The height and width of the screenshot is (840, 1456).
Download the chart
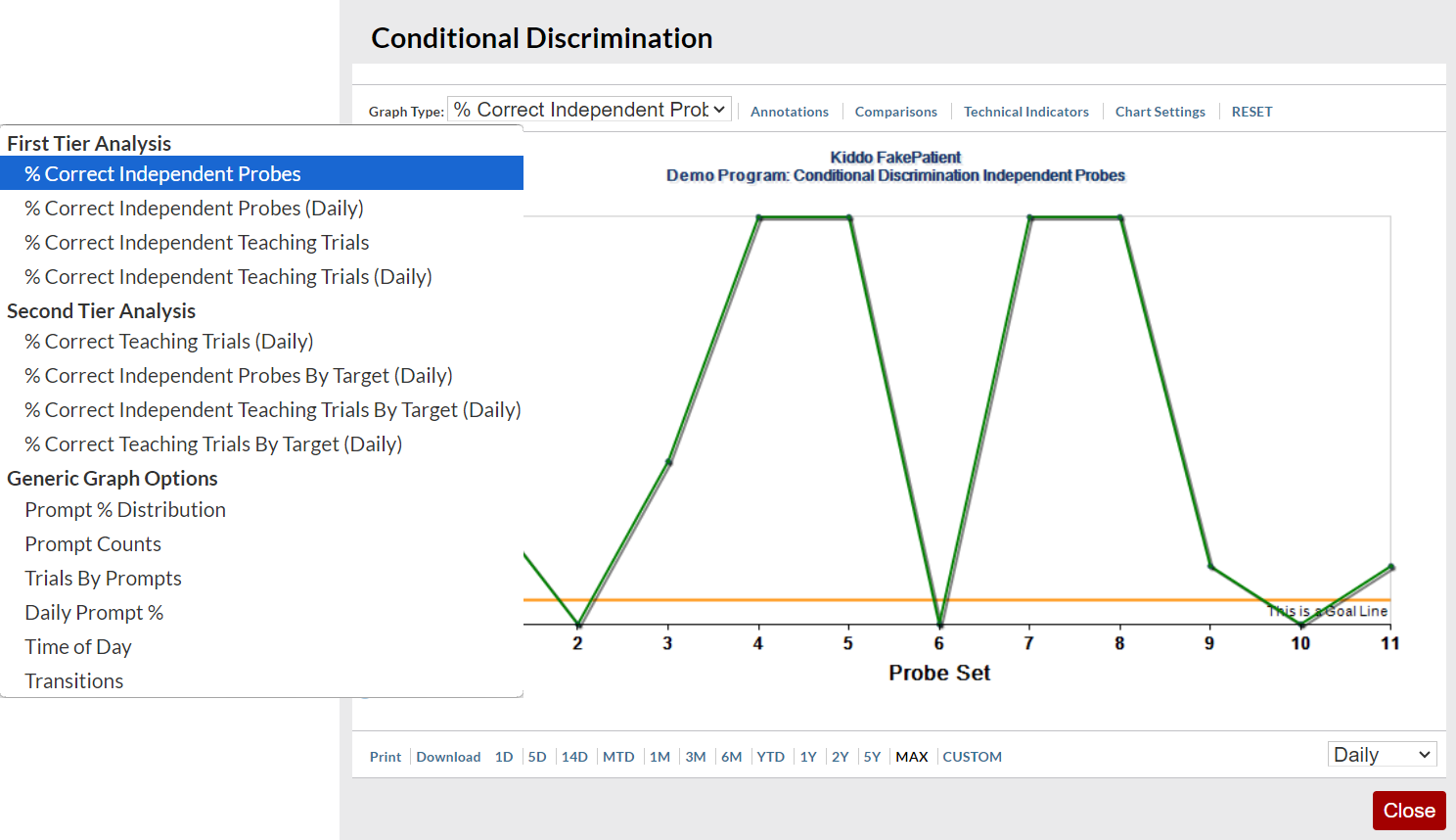(x=448, y=757)
